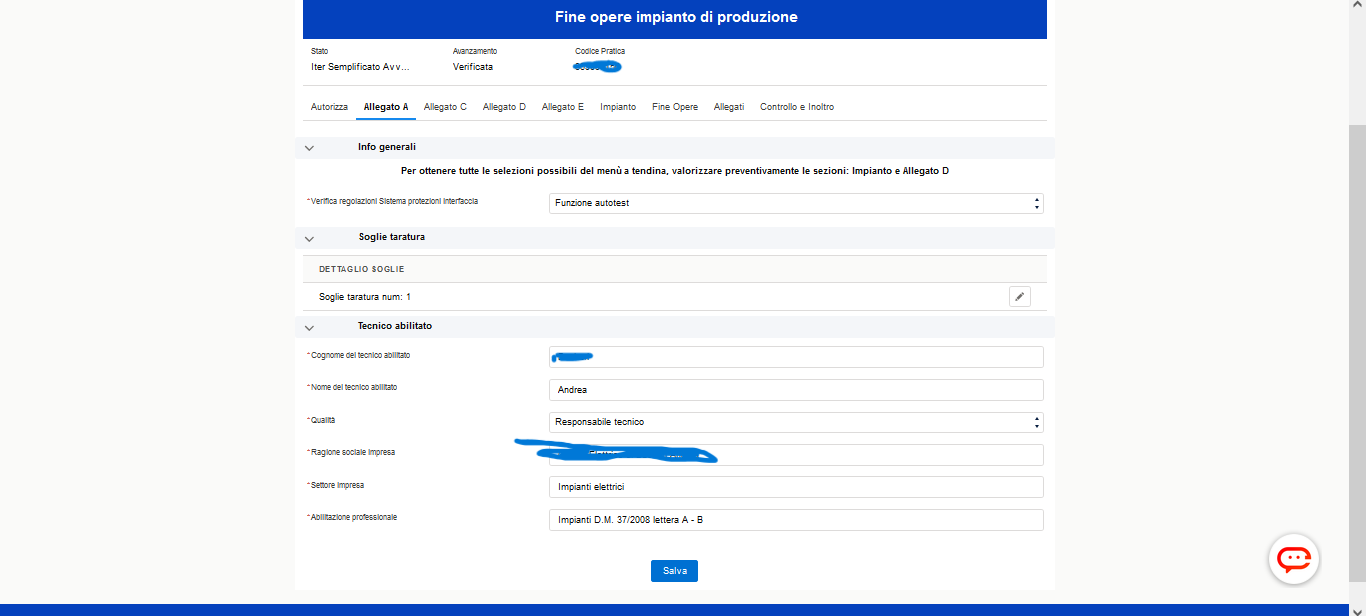
Task: Click the Settore impresa input field
Action: pyautogui.click(x=795, y=487)
